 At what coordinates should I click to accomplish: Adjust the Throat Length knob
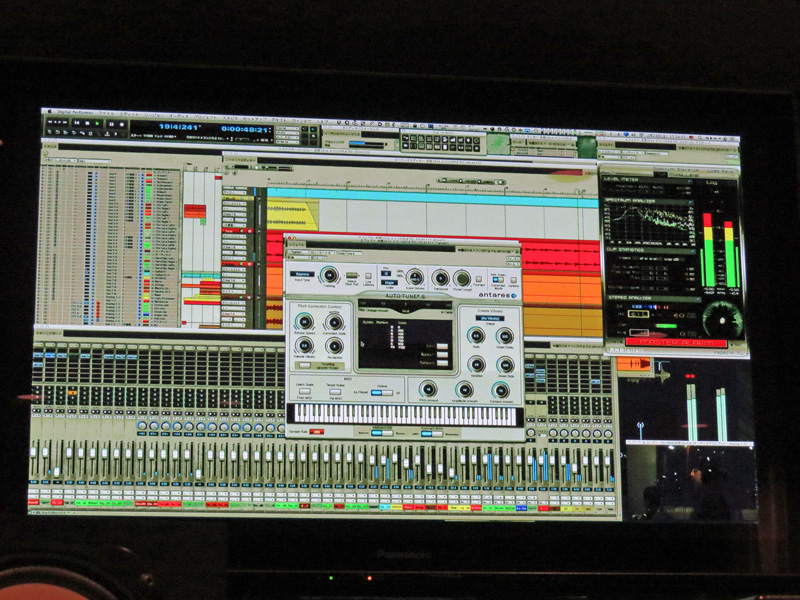point(462,279)
